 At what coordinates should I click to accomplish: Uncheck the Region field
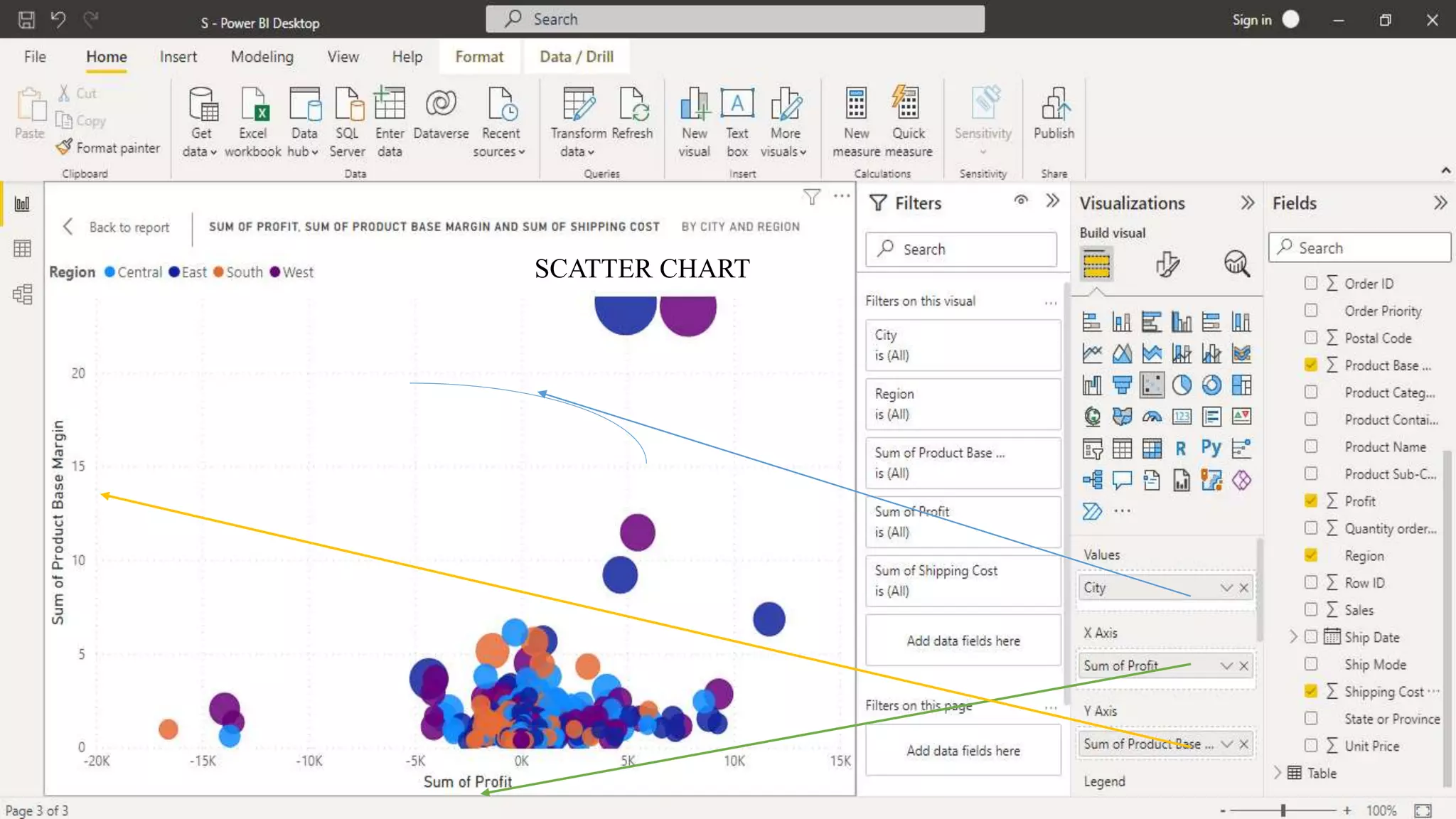coord(1311,555)
